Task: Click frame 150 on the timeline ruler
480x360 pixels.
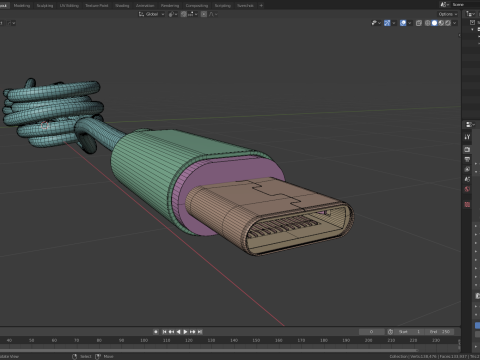Action: pos(256,340)
